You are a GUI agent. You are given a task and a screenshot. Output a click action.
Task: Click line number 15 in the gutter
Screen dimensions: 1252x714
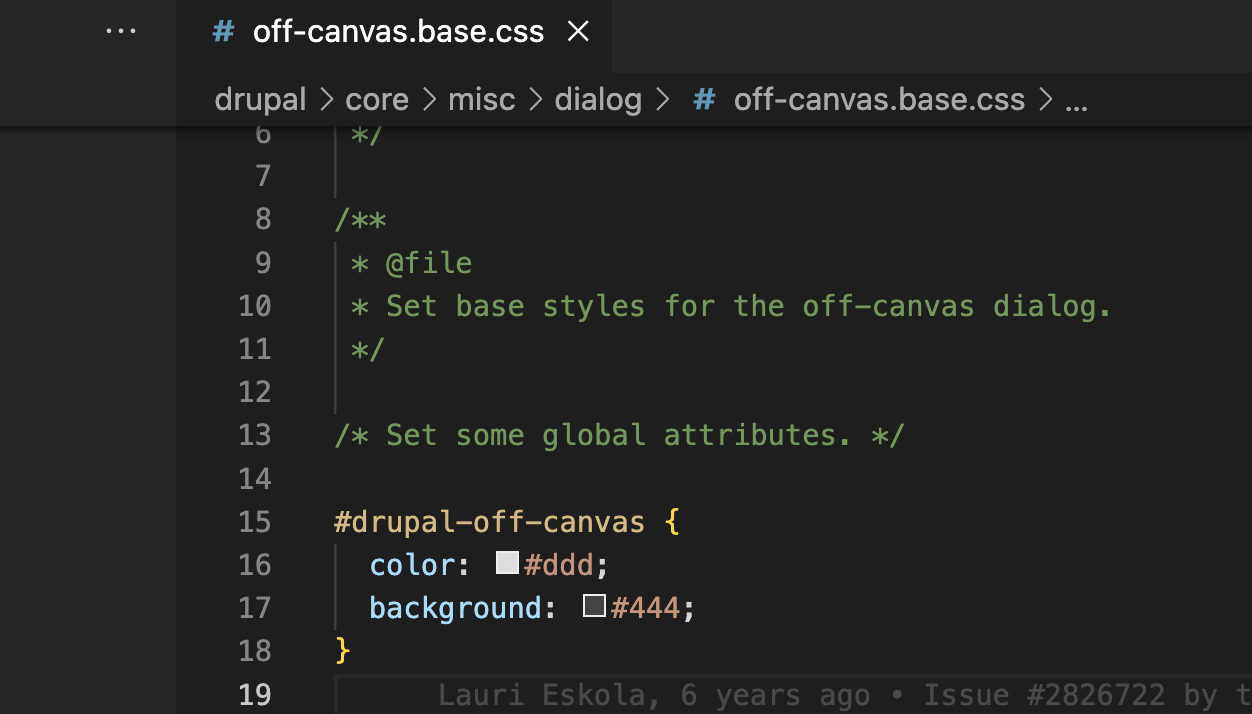click(255, 521)
